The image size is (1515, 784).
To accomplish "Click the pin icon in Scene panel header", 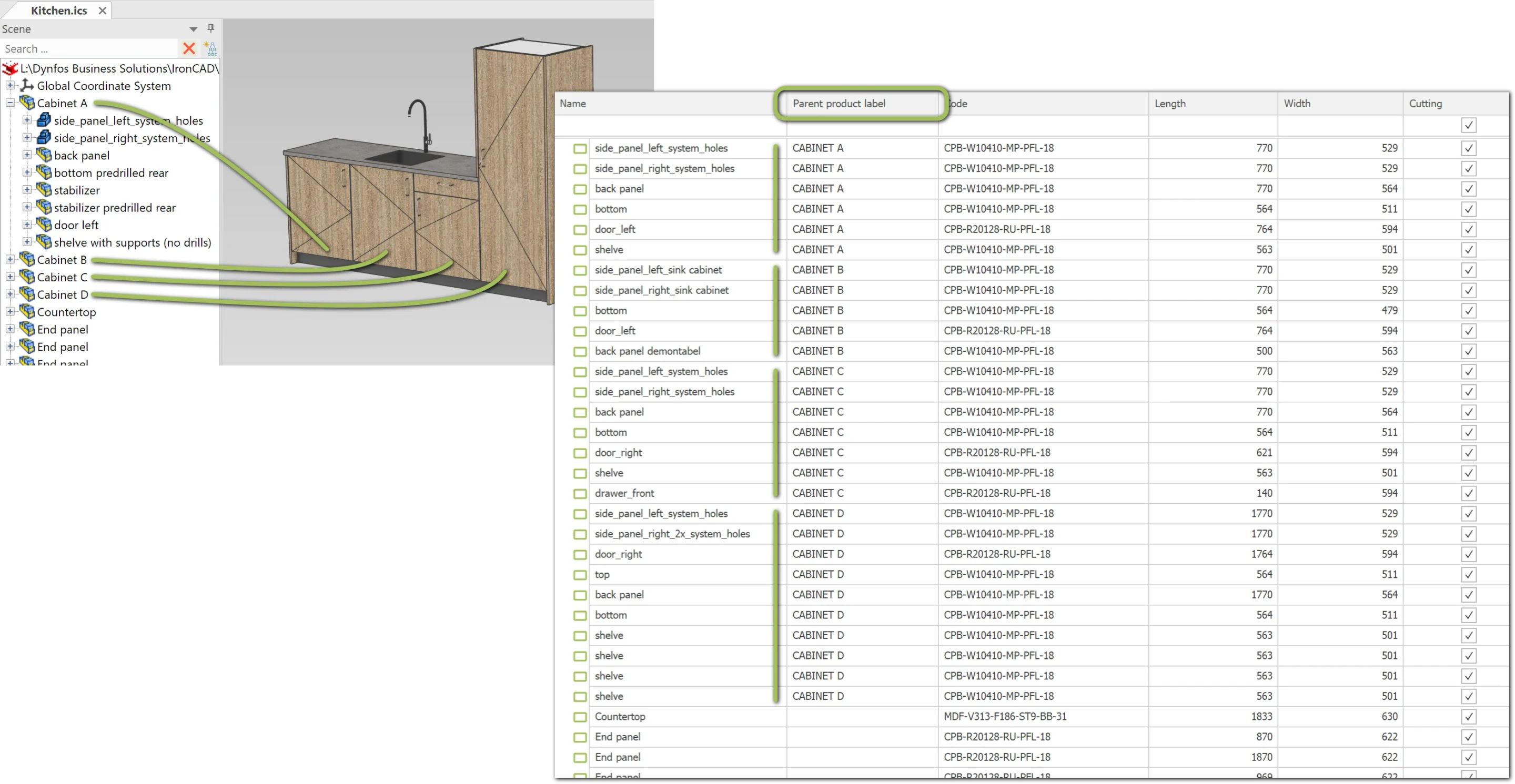I will [x=211, y=28].
